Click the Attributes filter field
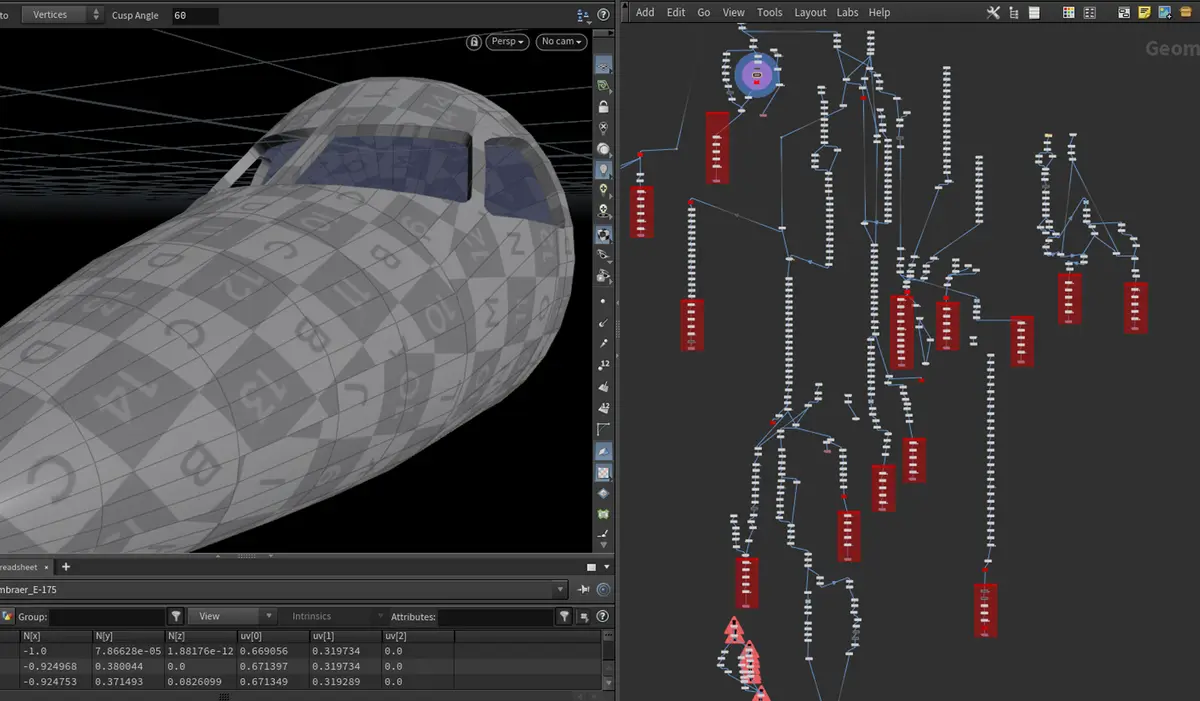The height and width of the screenshot is (701, 1200). click(x=495, y=617)
